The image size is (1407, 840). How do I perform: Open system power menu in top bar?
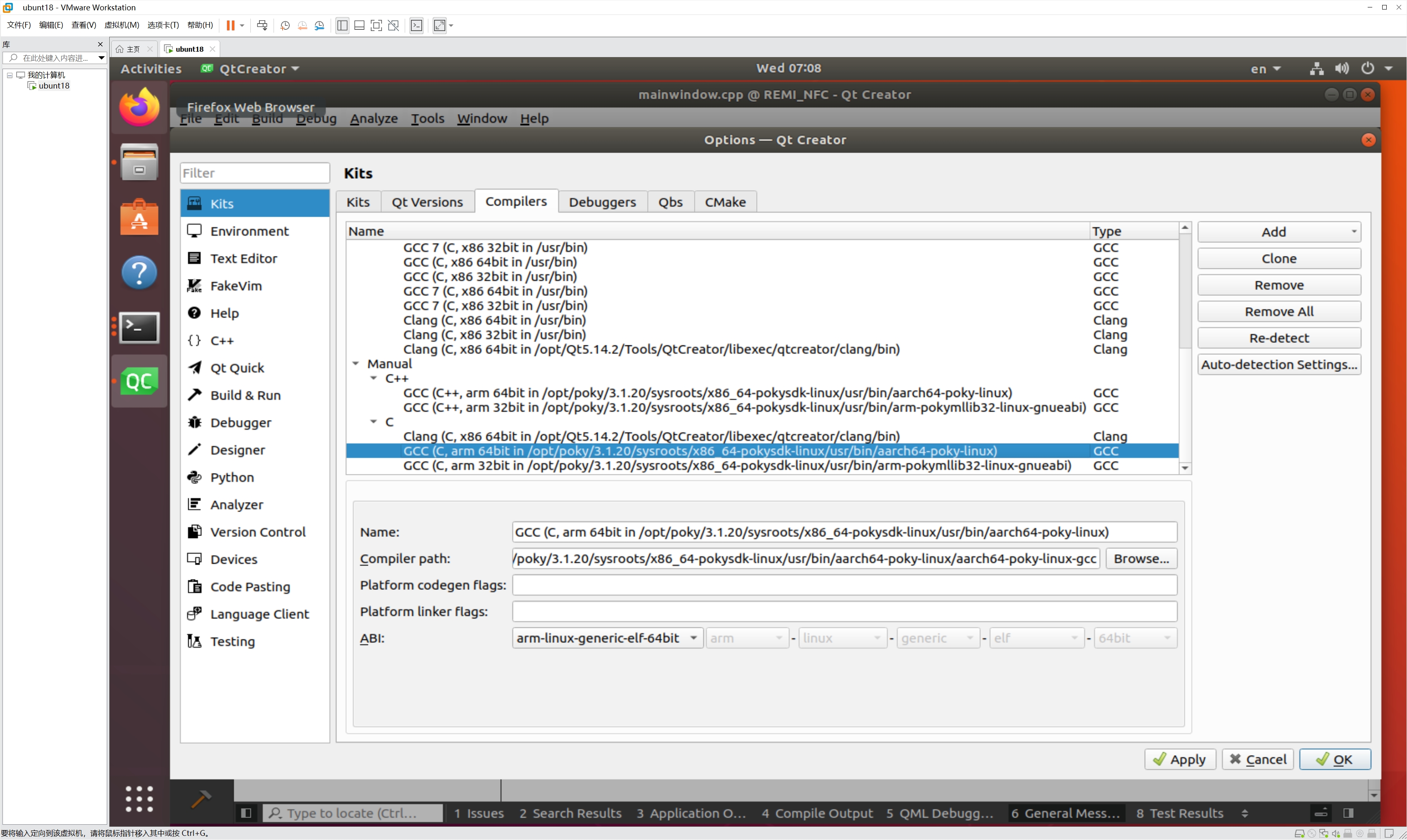pyautogui.click(x=1377, y=69)
